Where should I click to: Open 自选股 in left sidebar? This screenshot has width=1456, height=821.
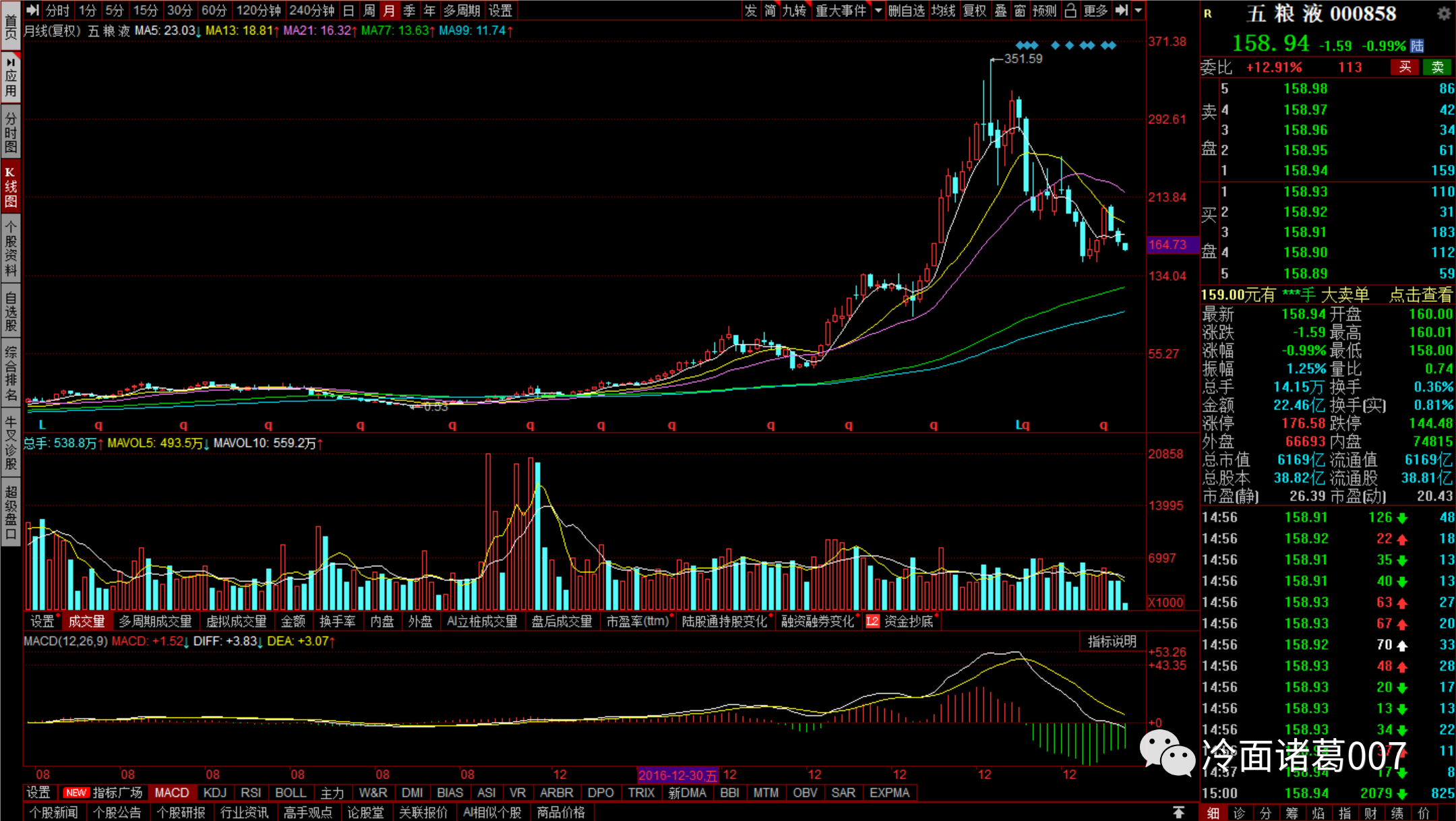coord(11,311)
